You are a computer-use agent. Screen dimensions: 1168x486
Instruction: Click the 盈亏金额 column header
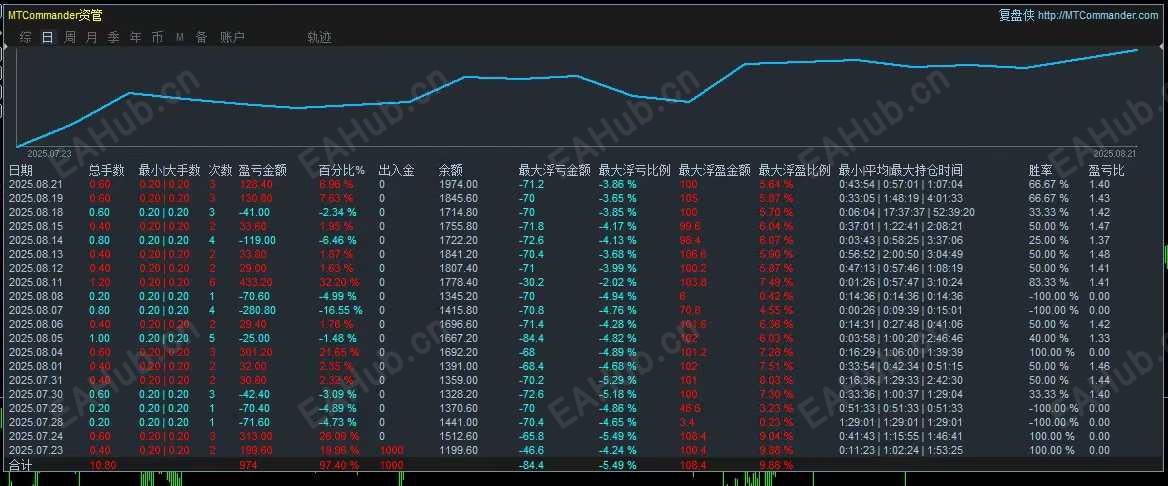coord(263,170)
